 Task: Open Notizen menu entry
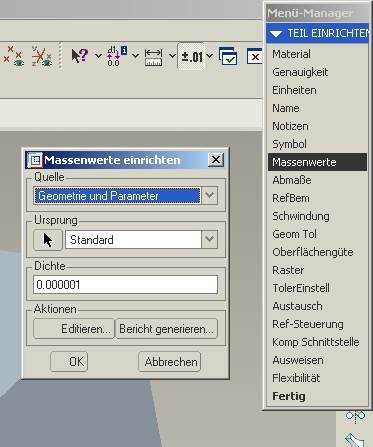[317, 126]
